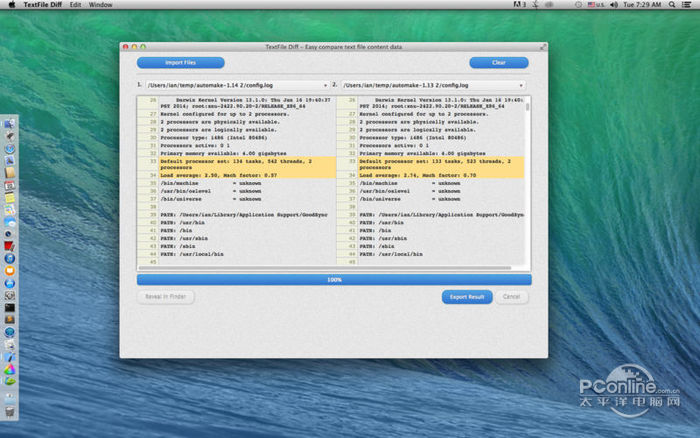Click left pane 'Kernel configured' line 27

coord(225,114)
